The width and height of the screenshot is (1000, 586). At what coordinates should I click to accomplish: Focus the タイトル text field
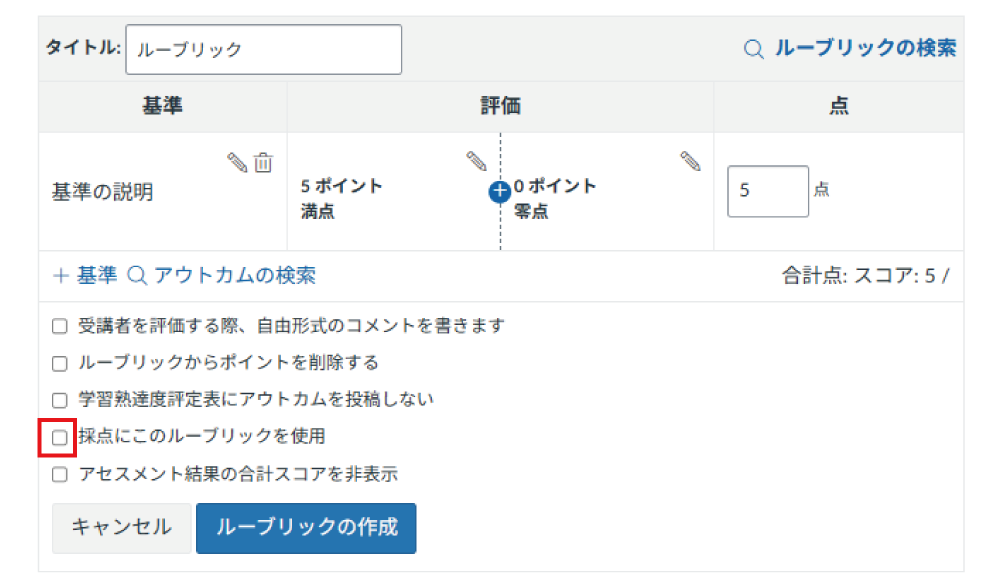pyautogui.click(x=263, y=50)
